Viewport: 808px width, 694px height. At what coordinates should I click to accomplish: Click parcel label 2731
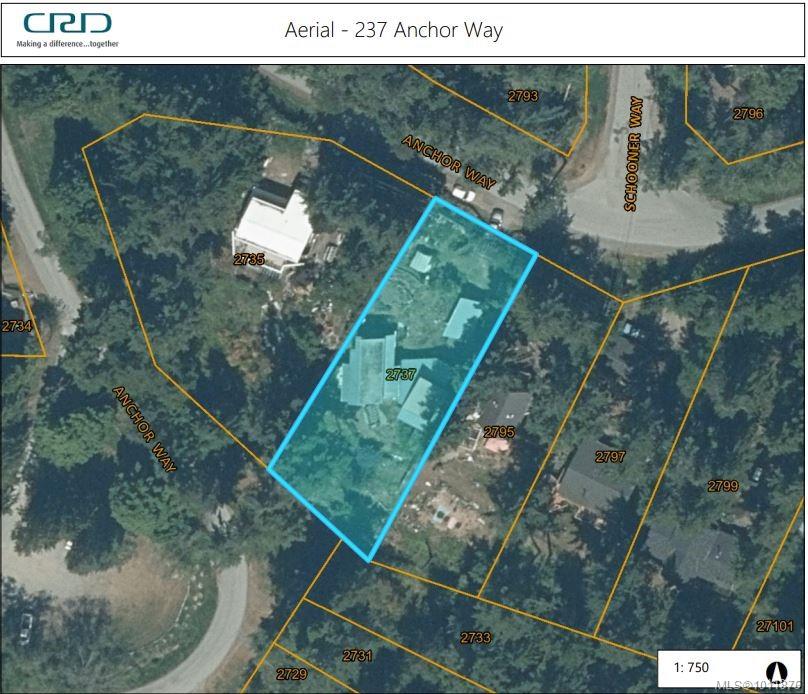click(x=357, y=656)
